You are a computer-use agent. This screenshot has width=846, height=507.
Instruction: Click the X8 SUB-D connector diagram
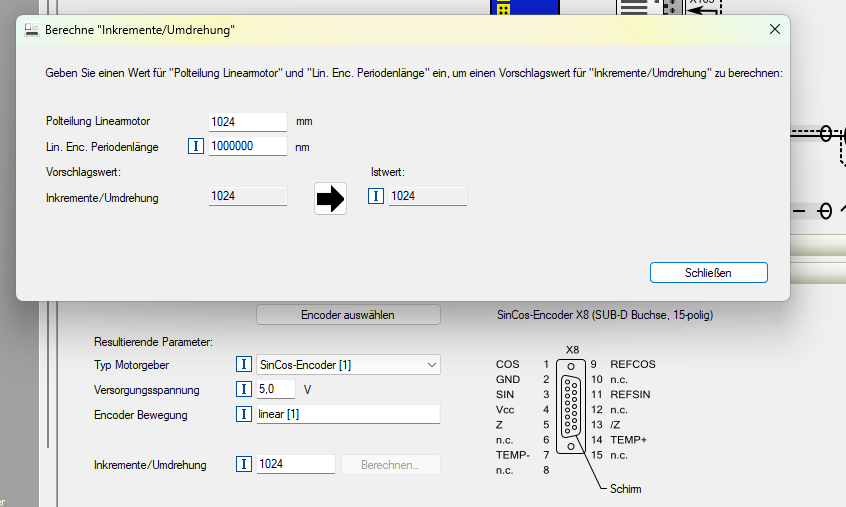click(x=572, y=413)
